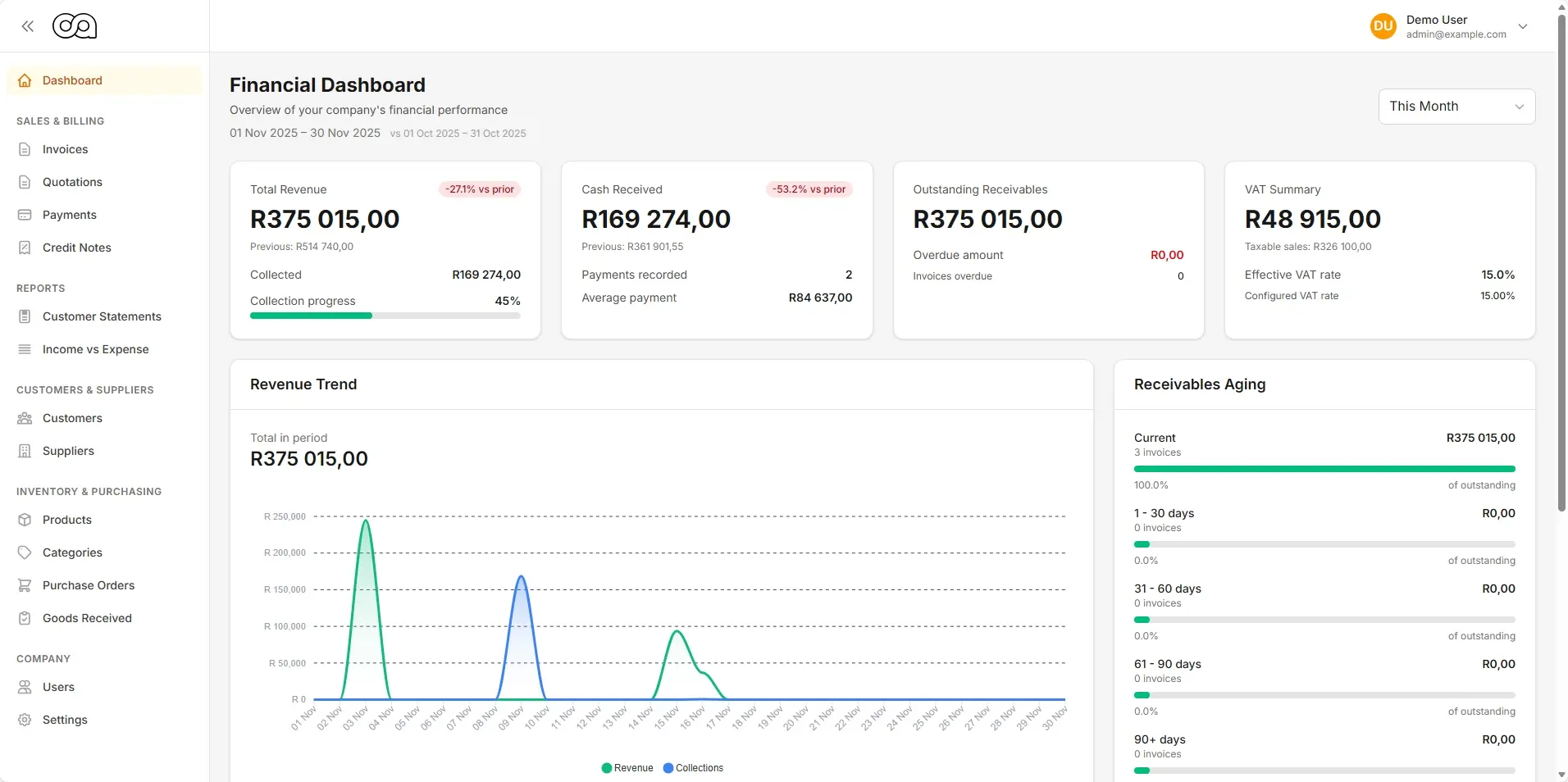1568x782 pixels.
Task: Toggle Collections series in chart legend
Action: (x=693, y=768)
